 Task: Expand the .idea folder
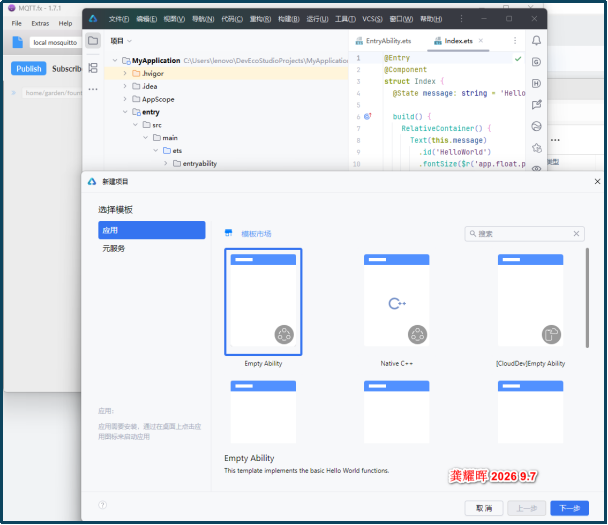[x=125, y=86]
